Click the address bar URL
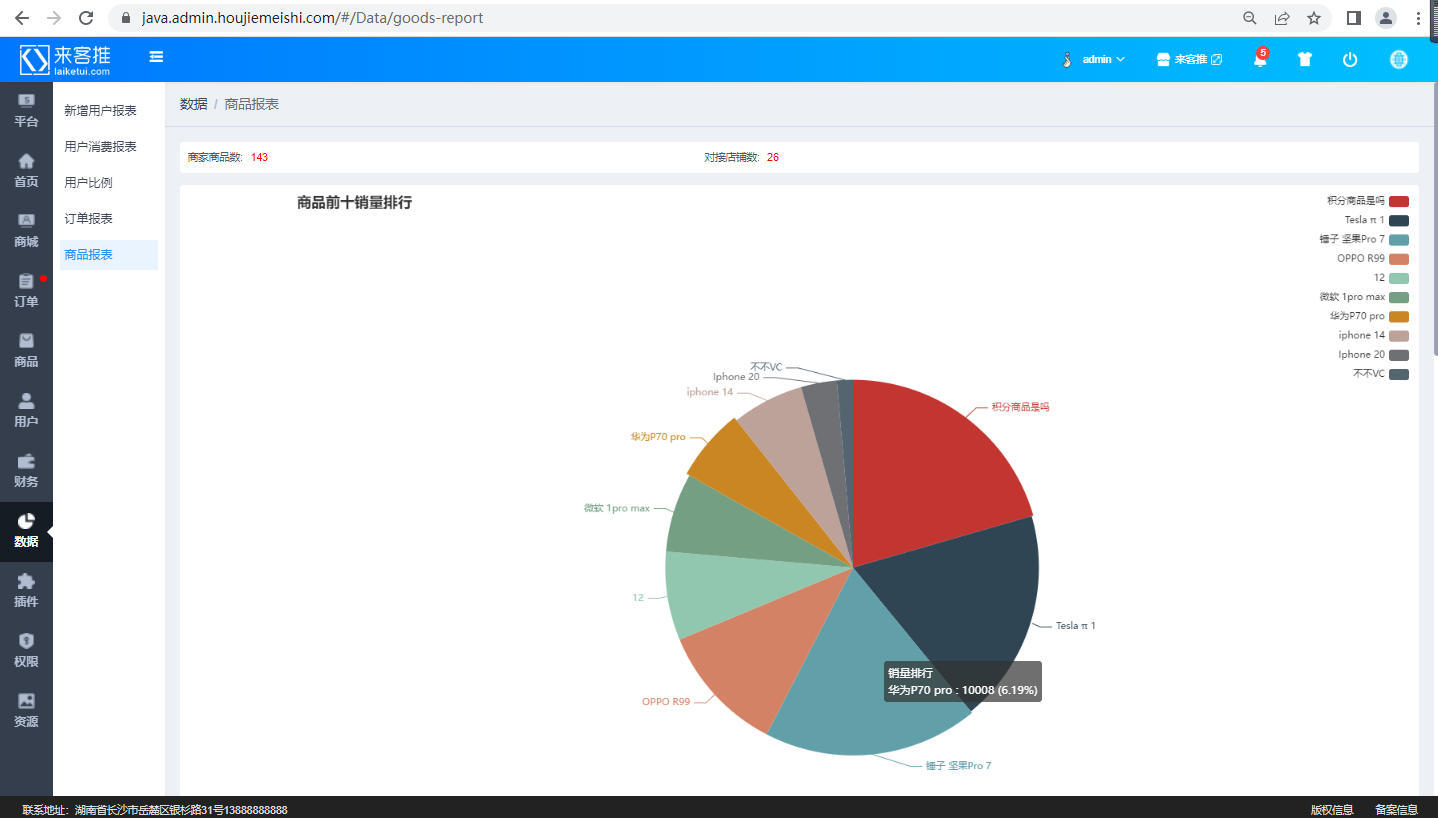 tap(313, 18)
